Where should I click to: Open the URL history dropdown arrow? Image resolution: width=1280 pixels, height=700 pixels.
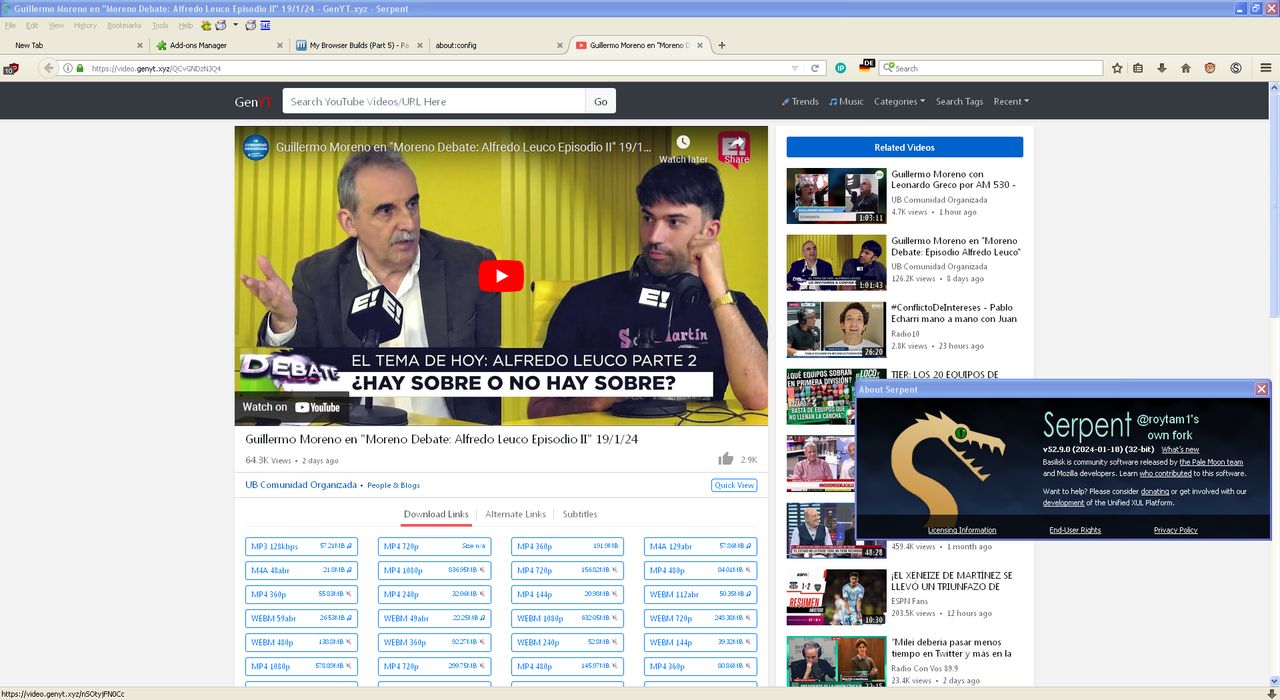click(x=795, y=68)
